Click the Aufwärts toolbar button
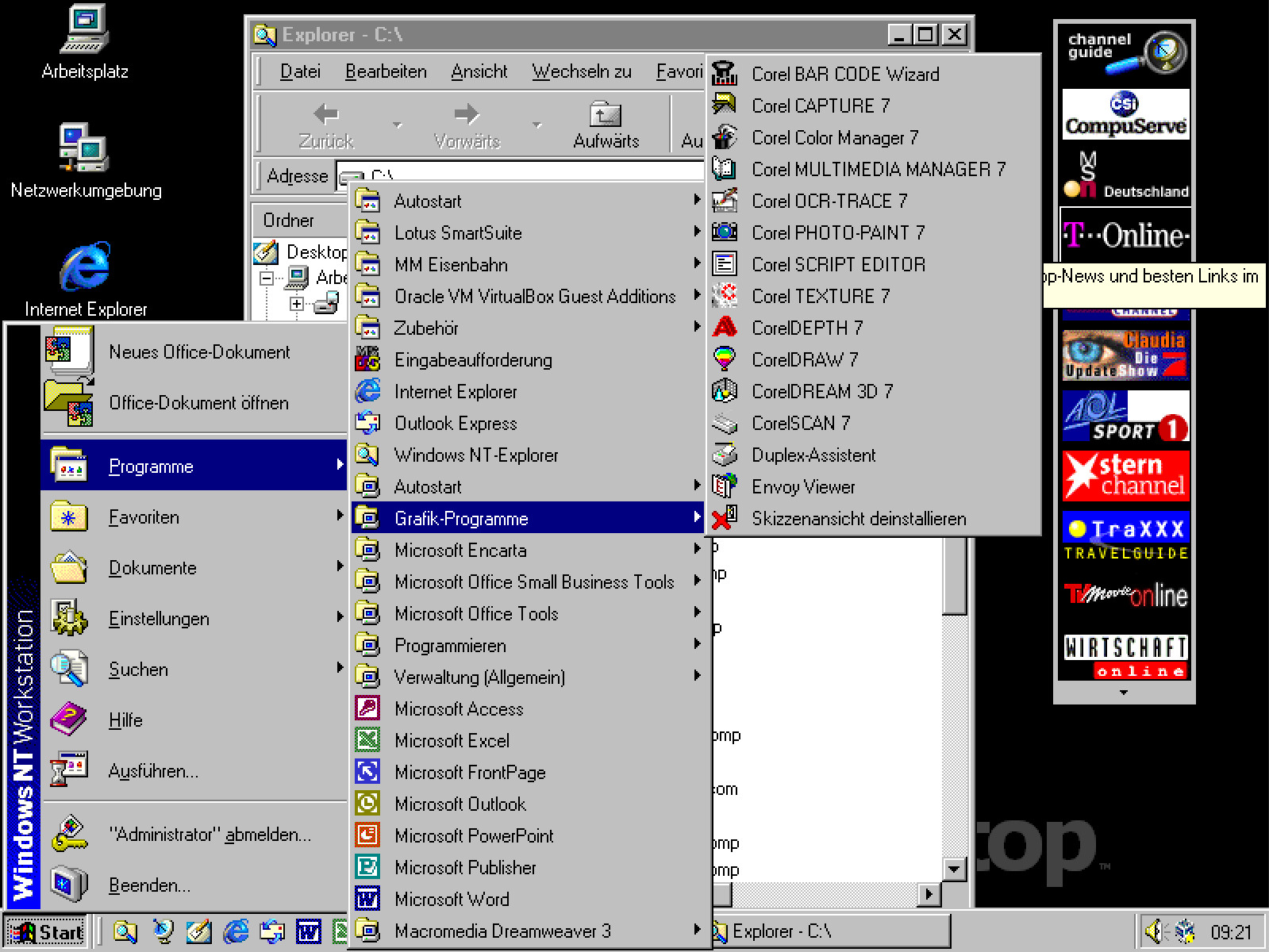The image size is (1269, 952). (606, 125)
